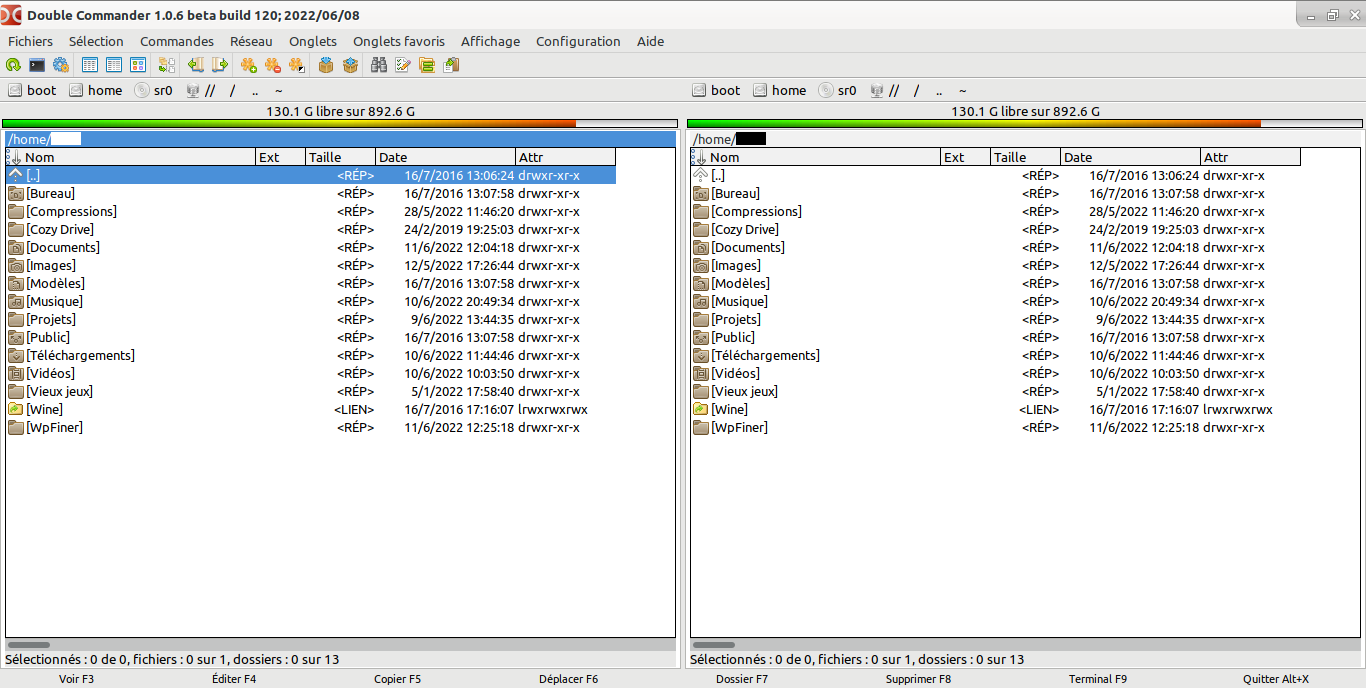Sort left panel by Date column
Viewport: 1366px width, 688px height.
tap(446, 157)
